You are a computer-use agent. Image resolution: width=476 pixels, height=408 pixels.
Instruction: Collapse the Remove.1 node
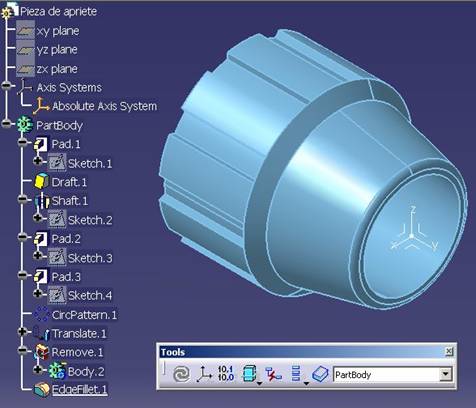(x=22, y=350)
